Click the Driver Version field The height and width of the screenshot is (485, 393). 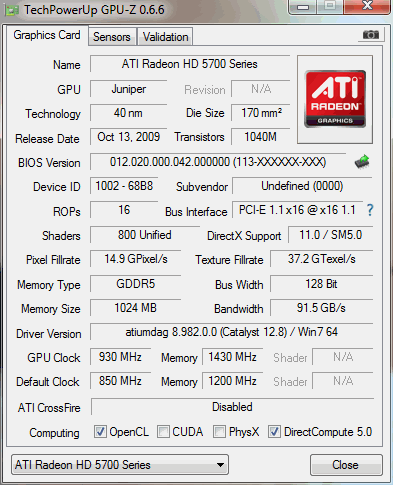coord(232,332)
